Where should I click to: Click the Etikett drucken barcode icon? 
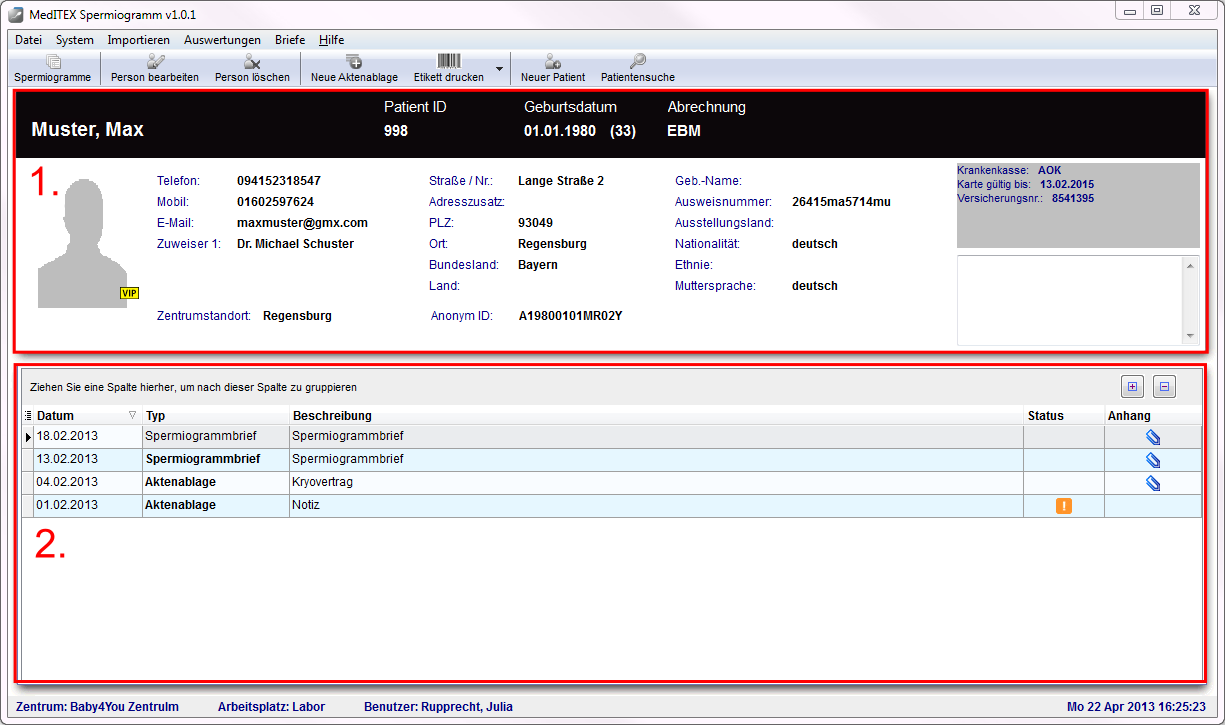pyautogui.click(x=448, y=61)
